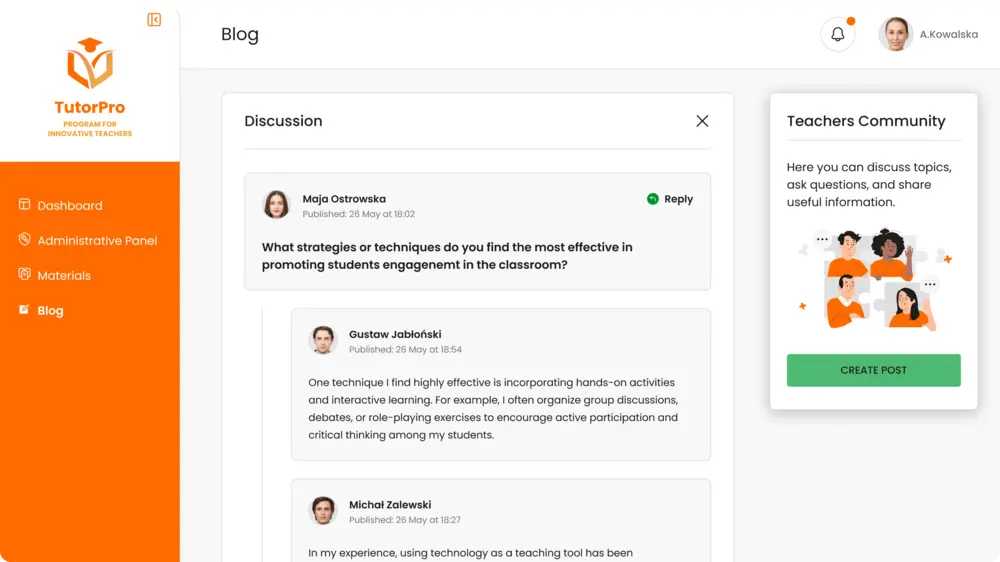This screenshot has width=1000, height=562.
Task: Click the Dashboard icon in the sidebar
Action: tap(24, 205)
